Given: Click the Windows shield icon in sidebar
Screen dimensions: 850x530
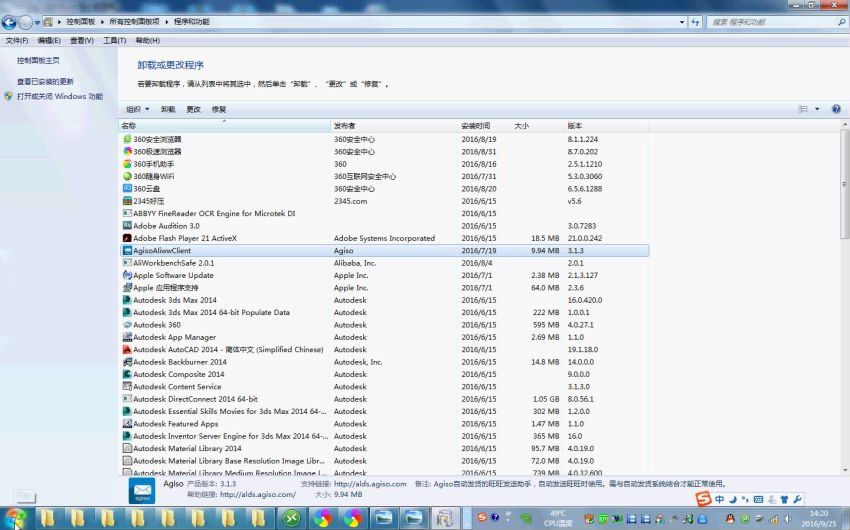Looking at the screenshot, I should point(8,96).
